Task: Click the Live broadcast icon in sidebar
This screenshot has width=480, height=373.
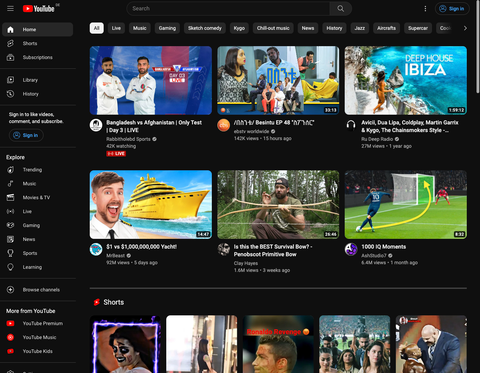Action: pos(10,211)
